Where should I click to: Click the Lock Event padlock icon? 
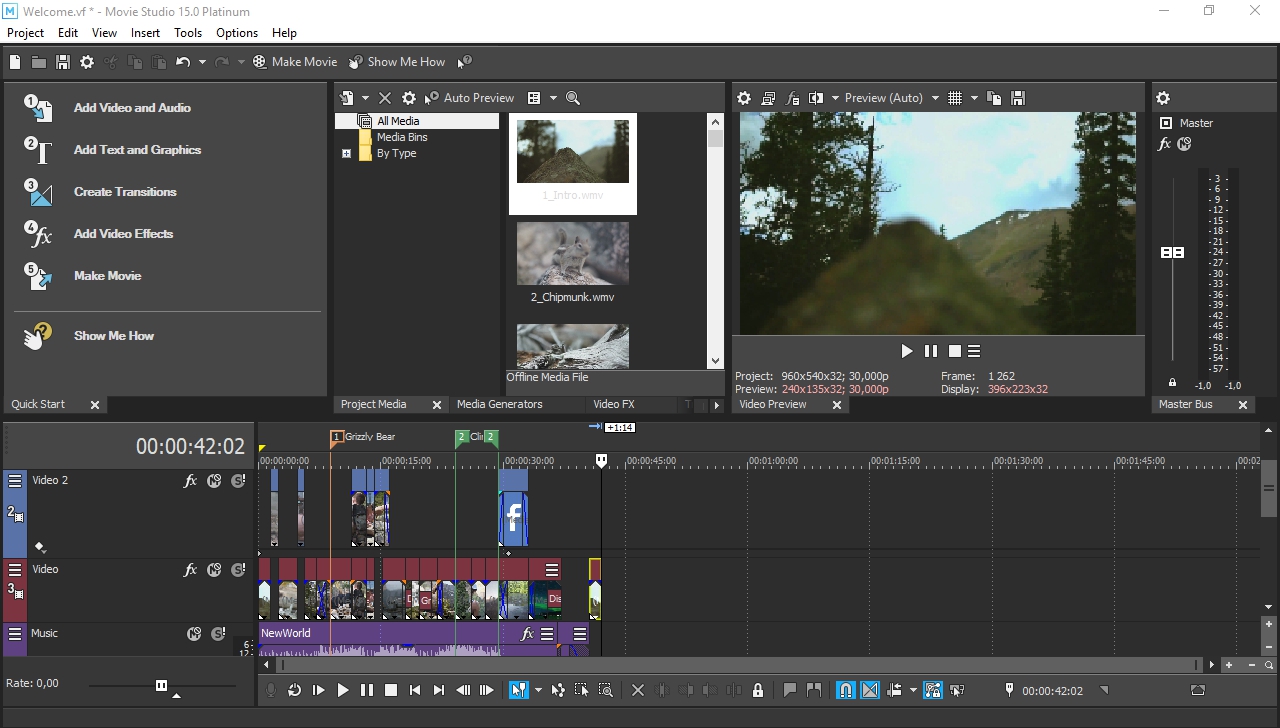click(x=758, y=690)
